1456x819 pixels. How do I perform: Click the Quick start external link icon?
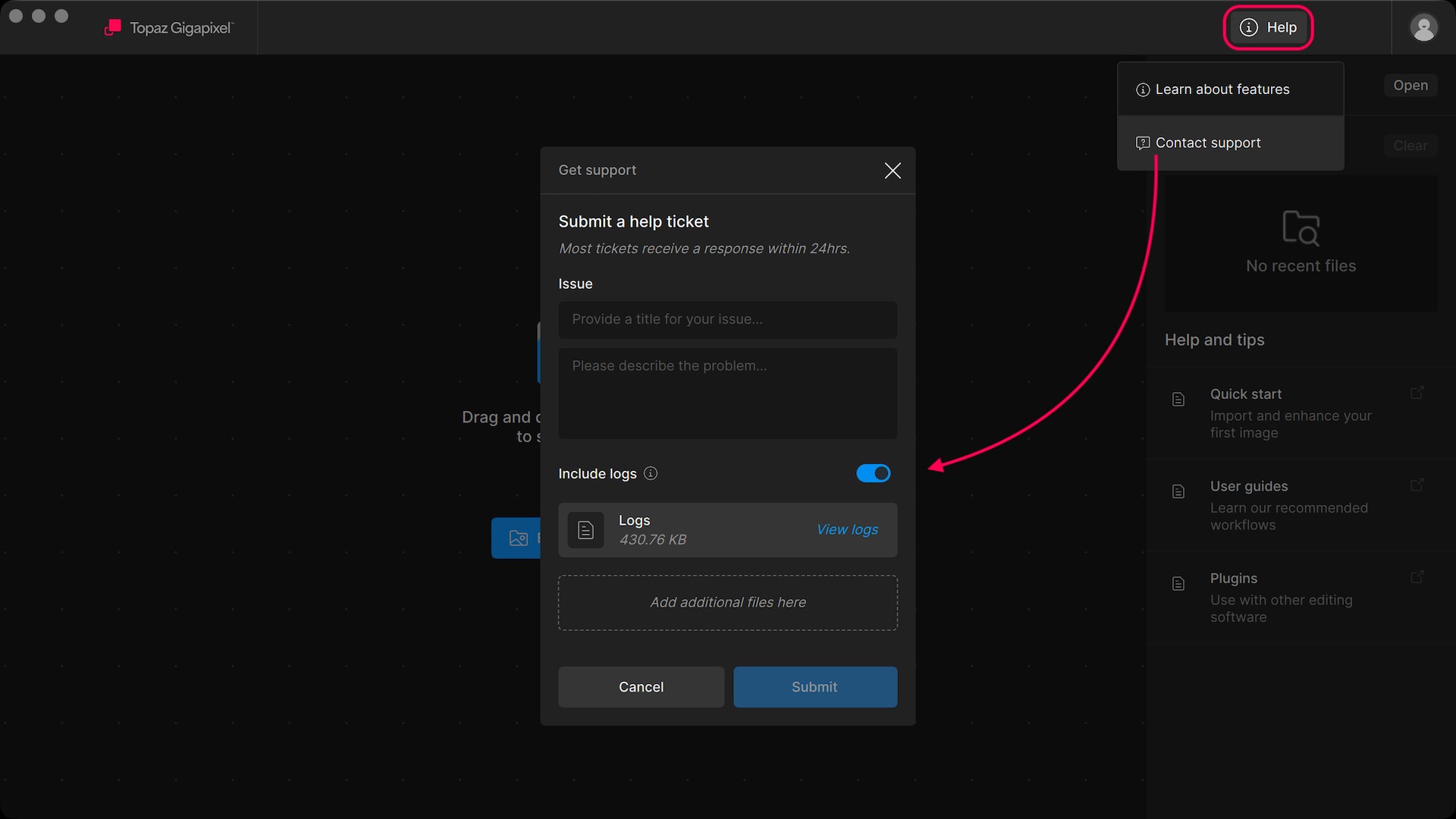tap(1417, 393)
